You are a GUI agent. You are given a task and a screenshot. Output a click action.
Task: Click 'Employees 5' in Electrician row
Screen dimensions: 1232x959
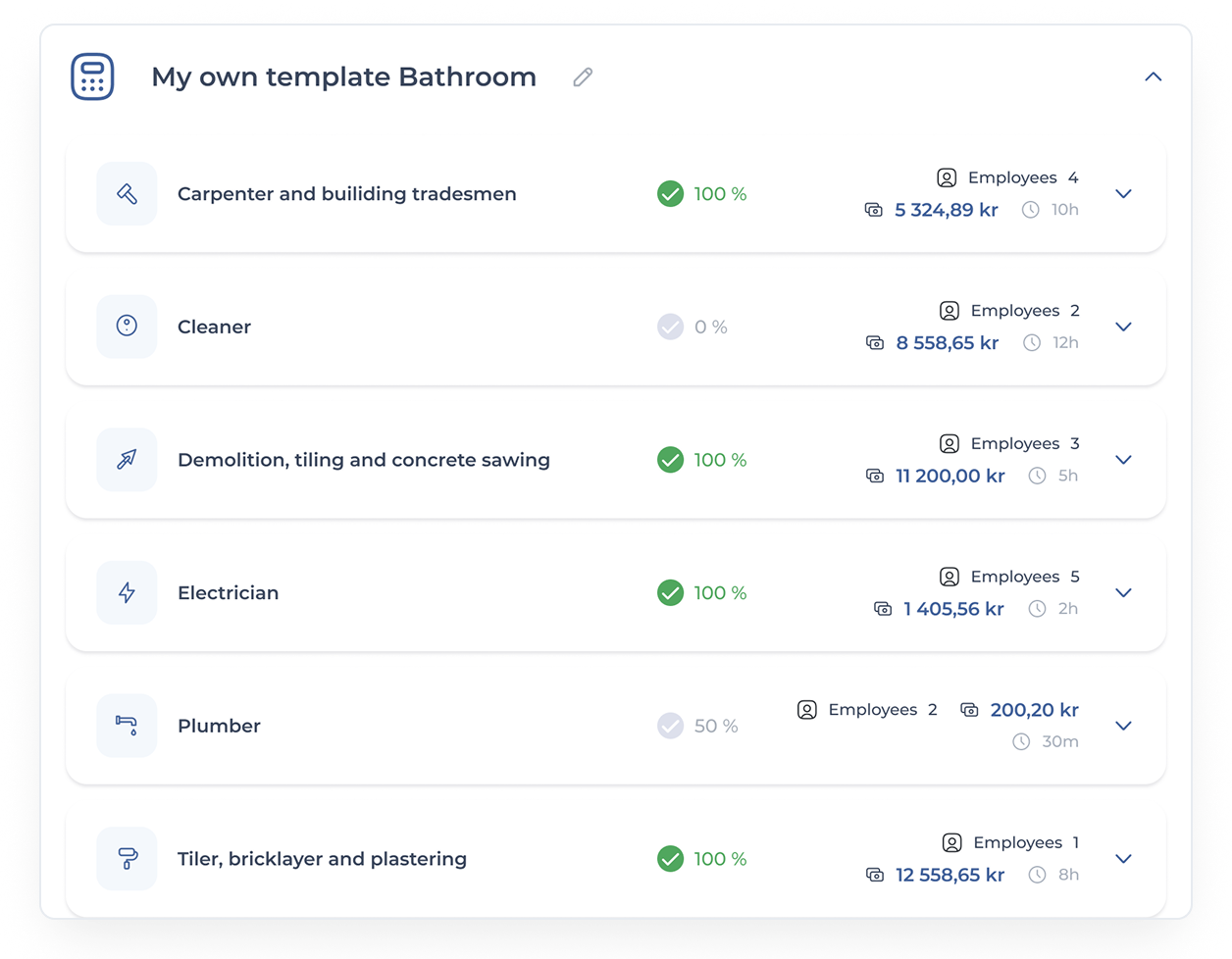coord(1025,577)
